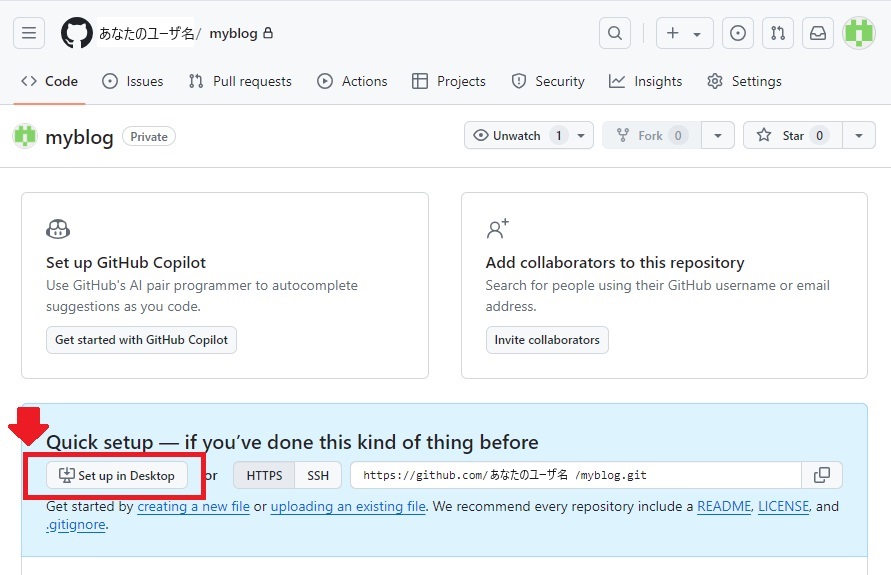Image resolution: width=891 pixels, height=575 pixels.
Task: Star the myblog repository
Action: tap(793, 135)
